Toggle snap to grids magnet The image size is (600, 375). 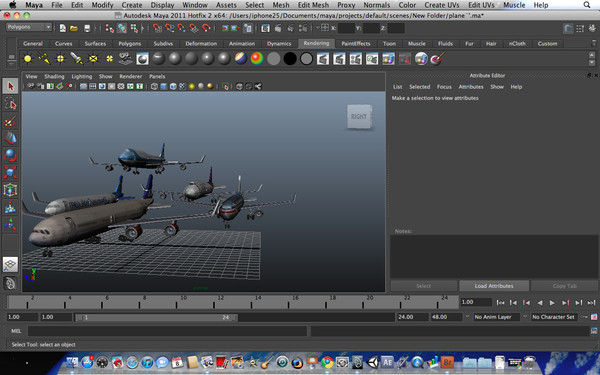coord(157,28)
